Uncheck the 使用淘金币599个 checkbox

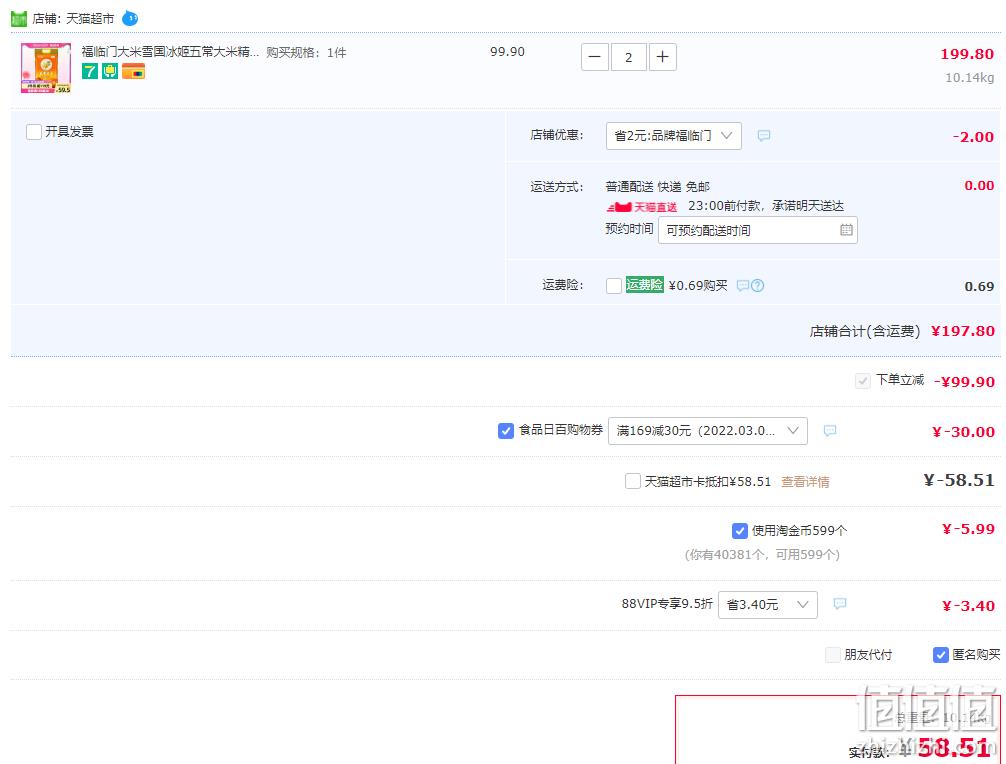click(x=740, y=531)
